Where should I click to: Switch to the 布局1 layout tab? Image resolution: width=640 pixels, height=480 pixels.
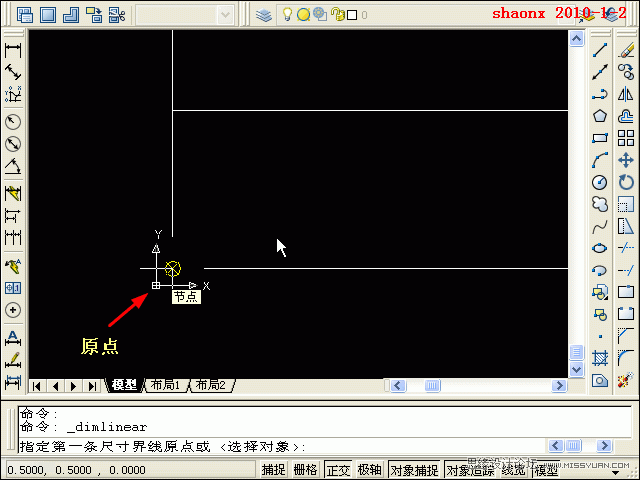(166, 385)
